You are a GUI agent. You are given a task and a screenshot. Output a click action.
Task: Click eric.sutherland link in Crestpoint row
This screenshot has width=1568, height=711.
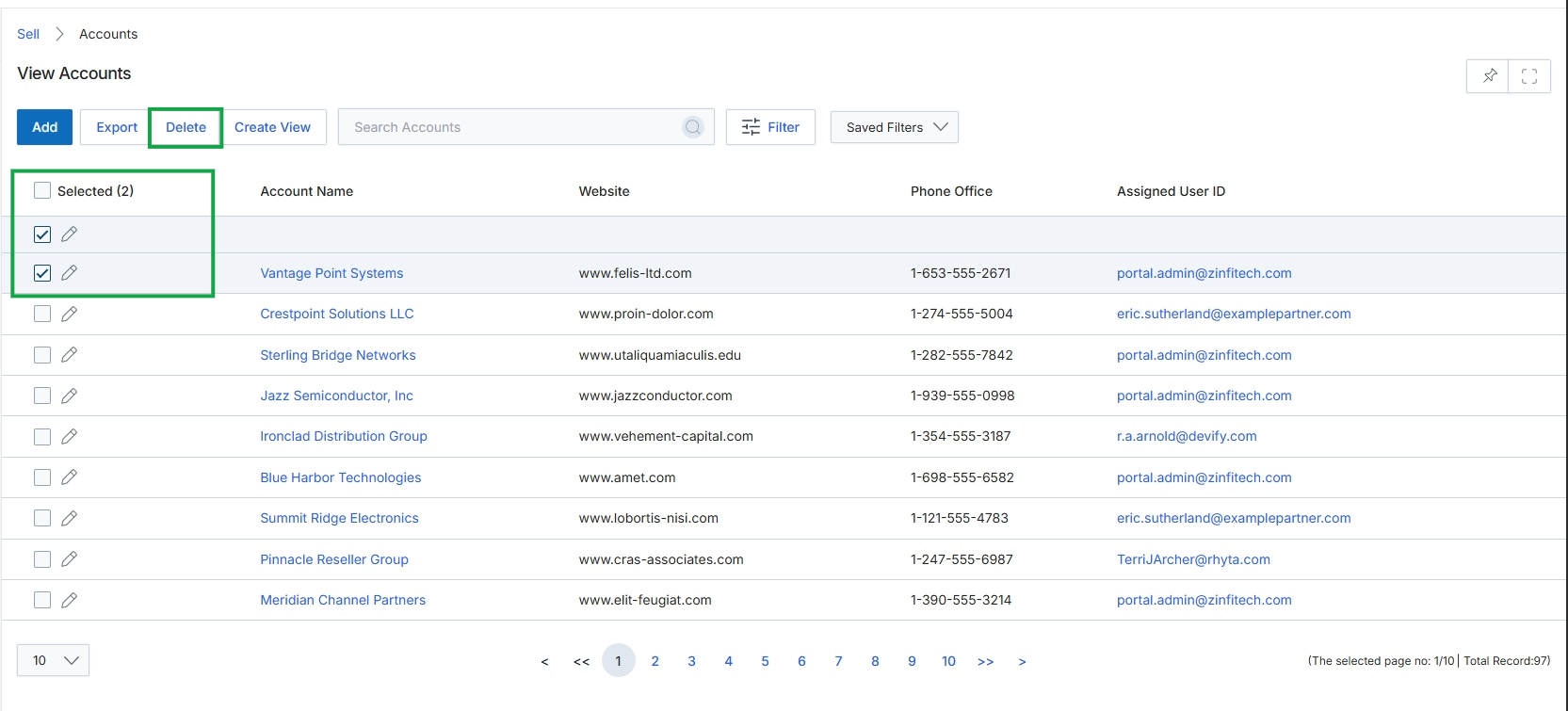(1234, 314)
